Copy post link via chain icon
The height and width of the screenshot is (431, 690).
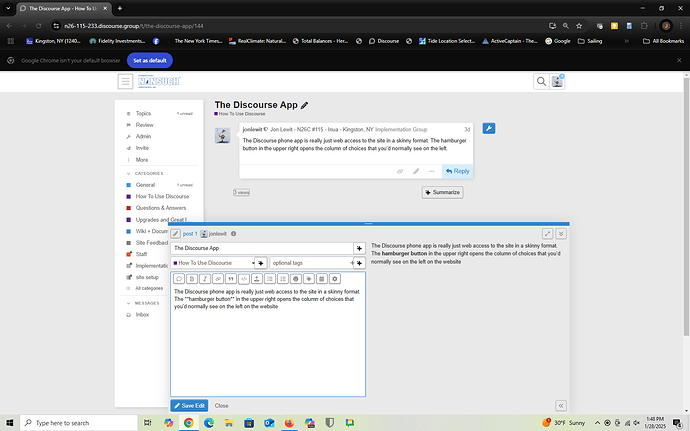(x=400, y=171)
